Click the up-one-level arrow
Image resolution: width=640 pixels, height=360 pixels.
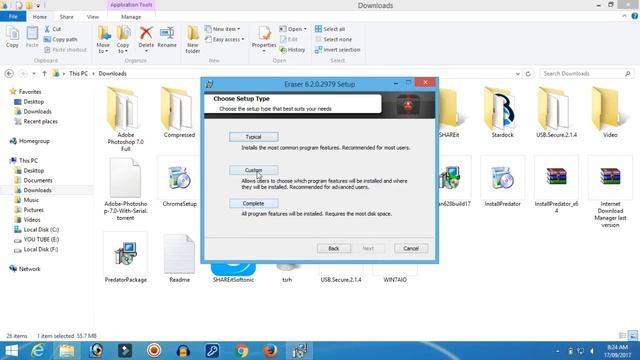pos(44,73)
